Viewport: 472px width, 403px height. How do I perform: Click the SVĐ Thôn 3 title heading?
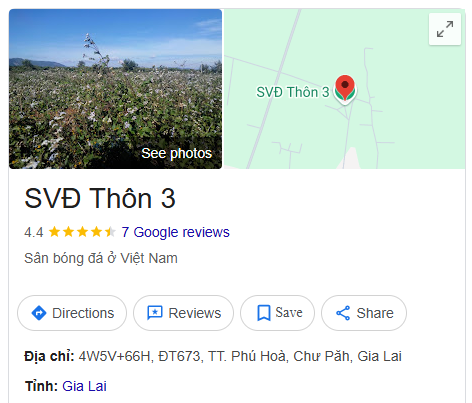click(x=100, y=199)
